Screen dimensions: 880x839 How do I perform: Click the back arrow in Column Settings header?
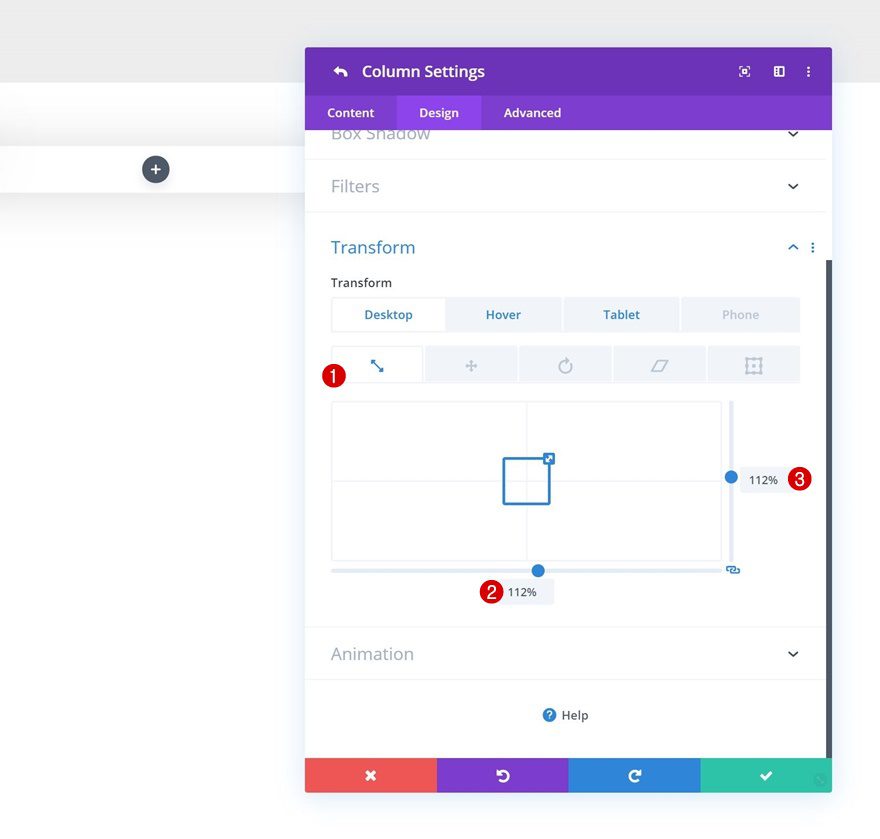click(x=340, y=71)
